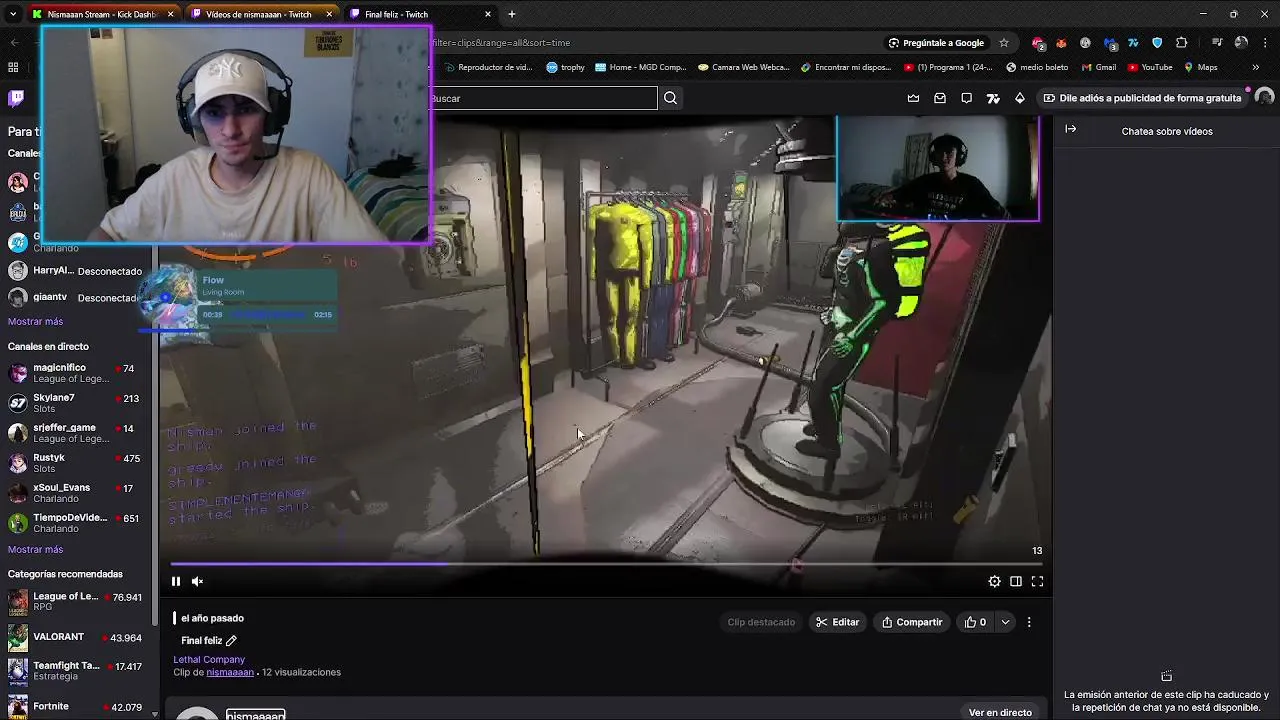
Task: Click the Twitch logo home icon
Action: pos(17,98)
